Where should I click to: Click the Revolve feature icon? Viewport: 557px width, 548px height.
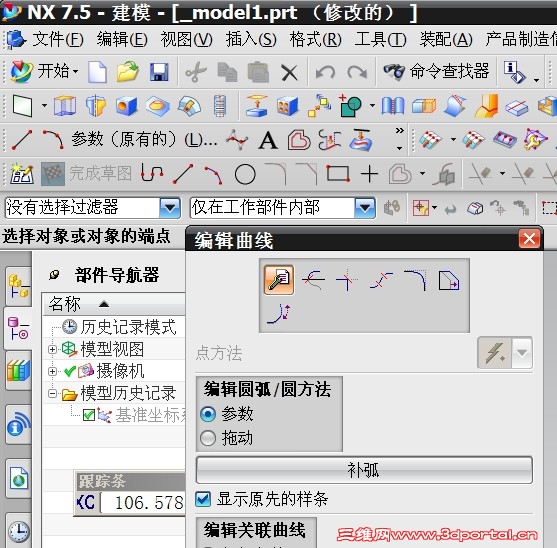[x=96, y=106]
